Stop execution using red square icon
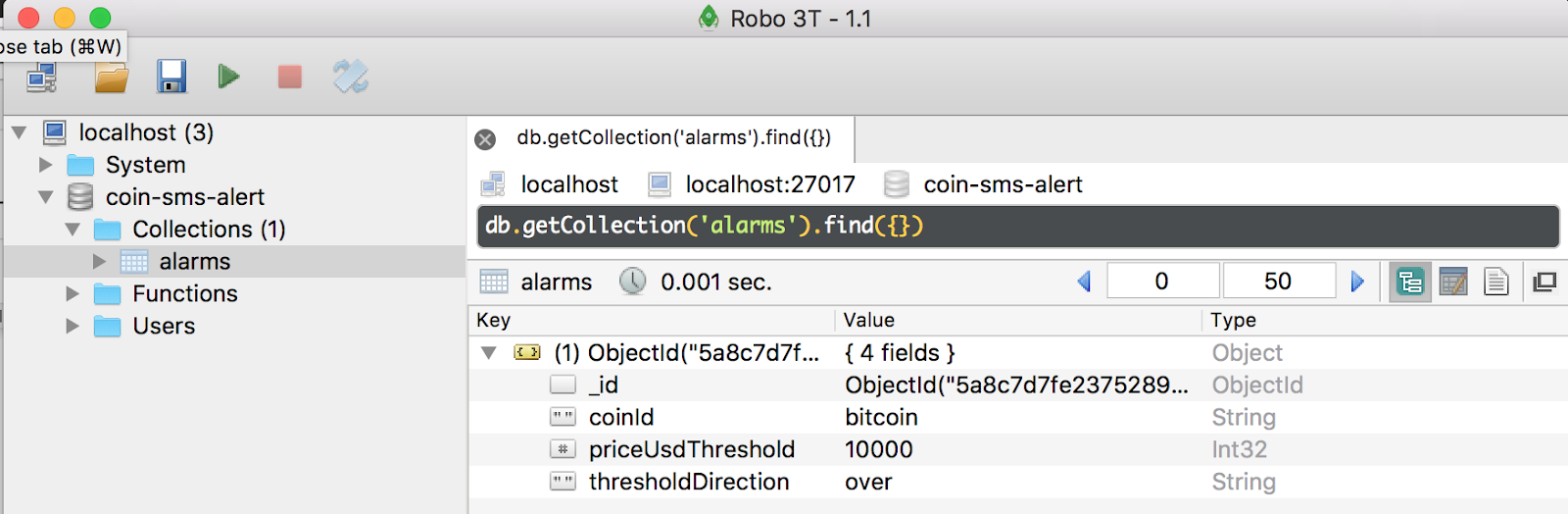 pyautogui.click(x=290, y=77)
